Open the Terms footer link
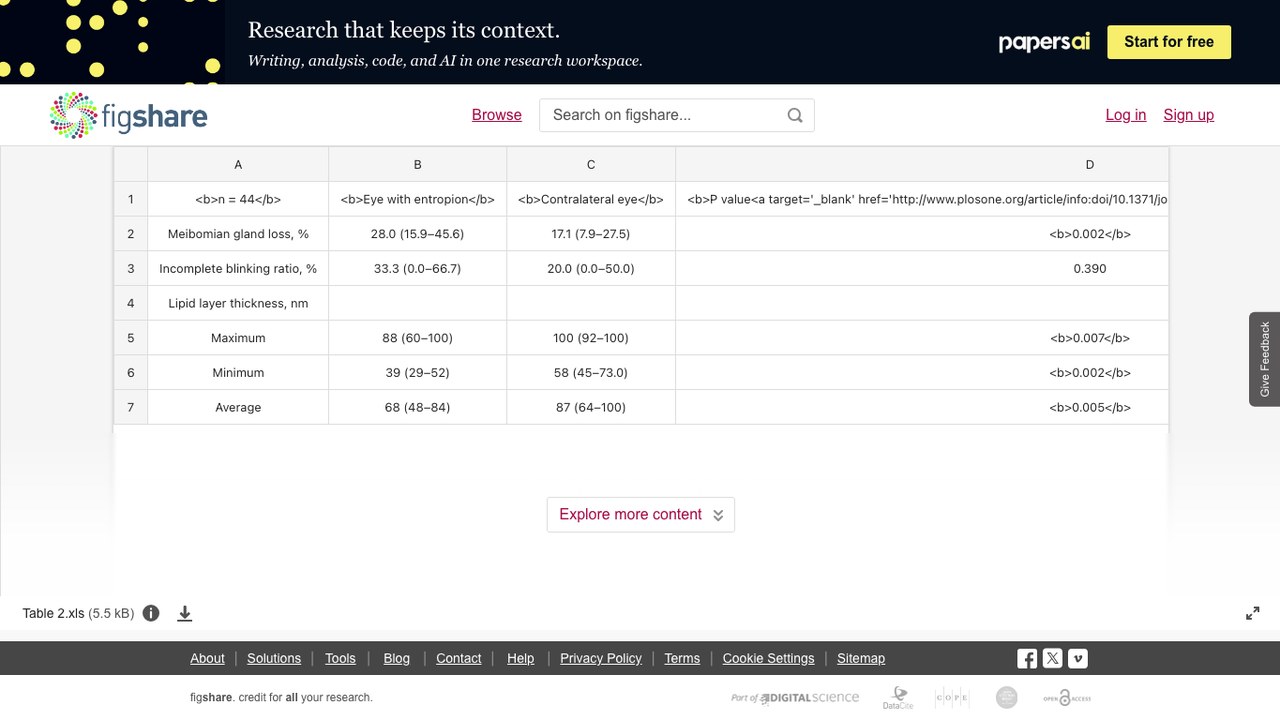1280x720 pixels. [x=682, y=658]
